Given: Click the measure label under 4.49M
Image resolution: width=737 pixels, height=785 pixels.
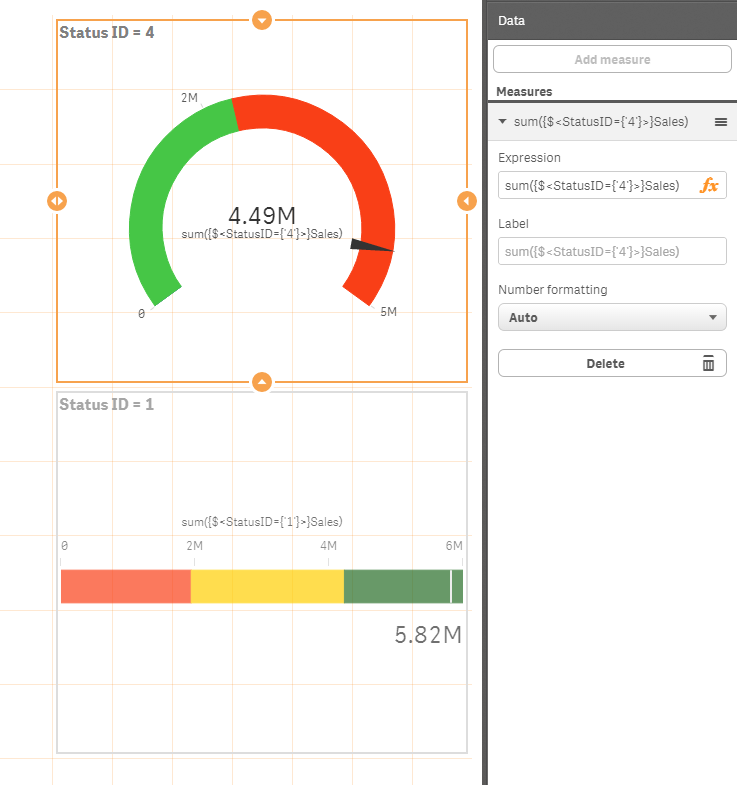Looking at the screenshot, I should pyautogui.click(x=262, y=234).
